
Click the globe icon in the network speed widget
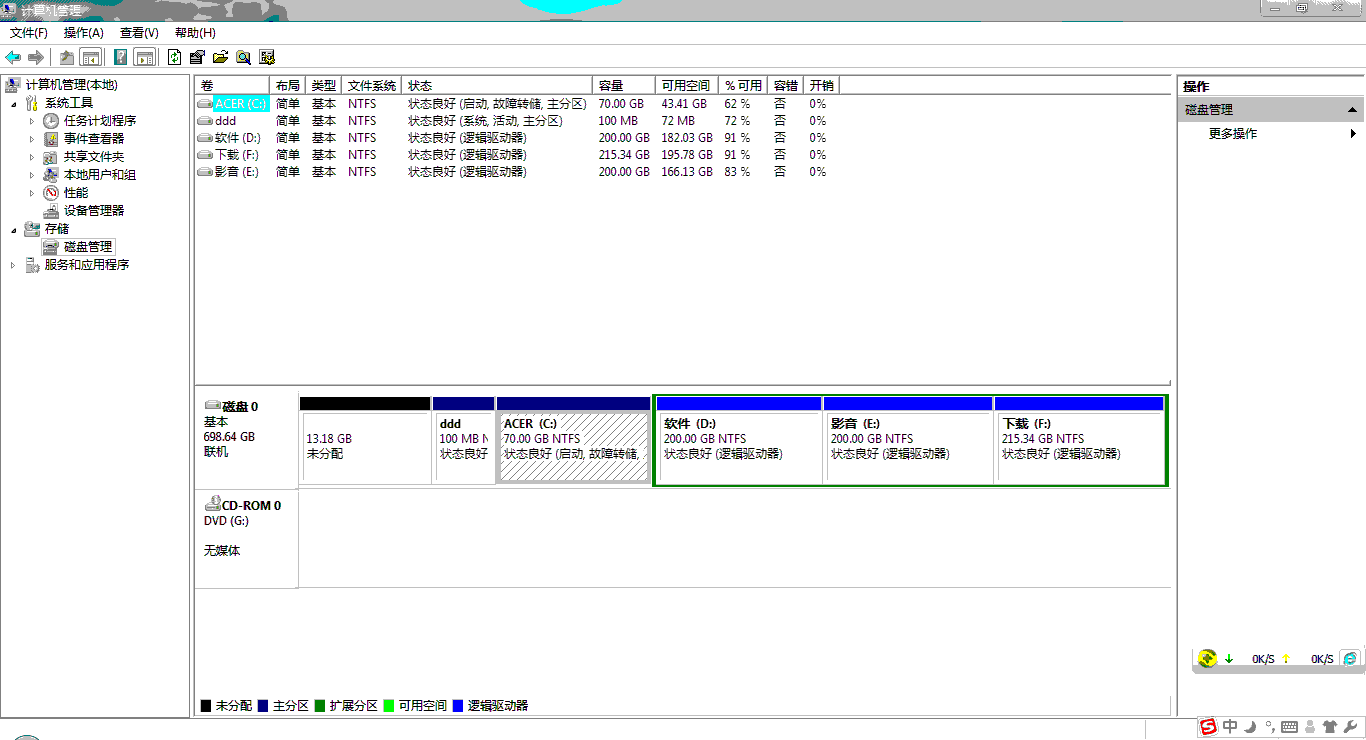tap(1207, 658)
